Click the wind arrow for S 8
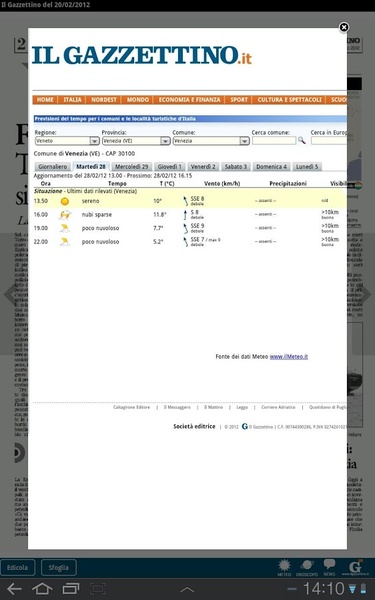375x600 pixels. [186, 215]
